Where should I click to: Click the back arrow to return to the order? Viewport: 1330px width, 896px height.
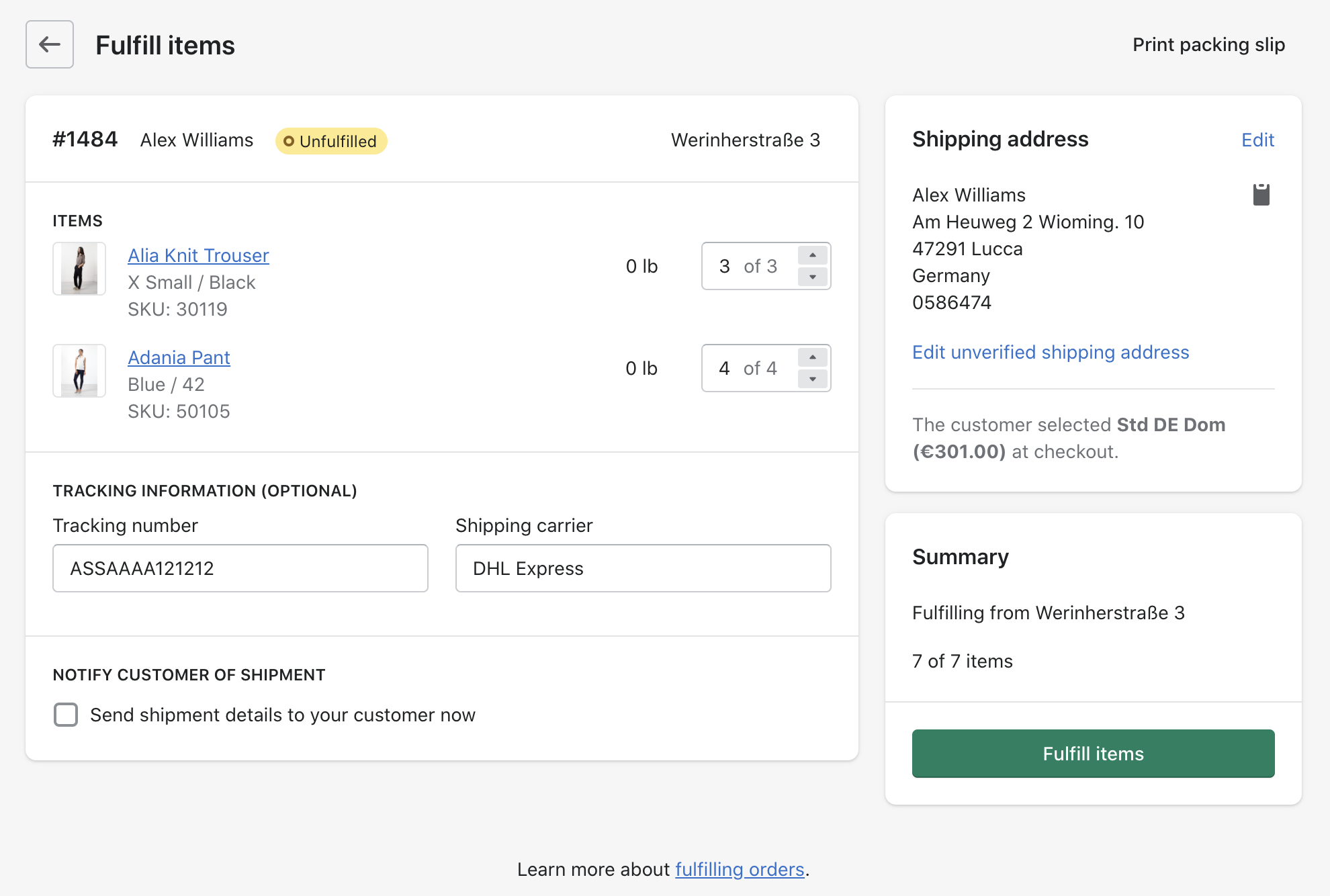tap(49, 44)
